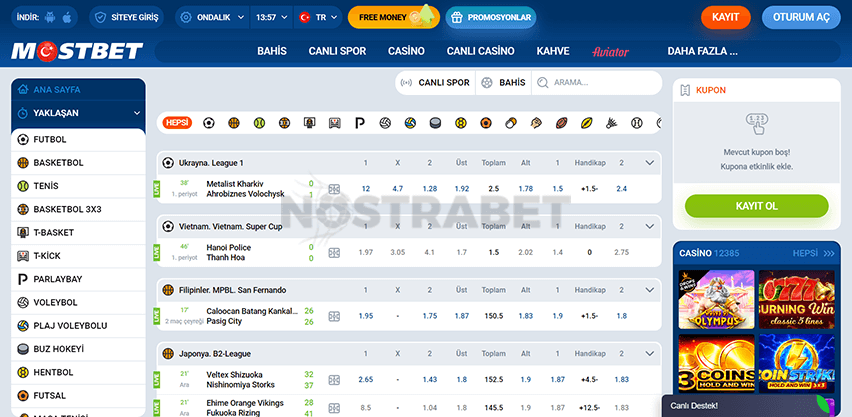Select the handball icon in sport strip
This screenshot has height=417, width=852.
(461, 123)
